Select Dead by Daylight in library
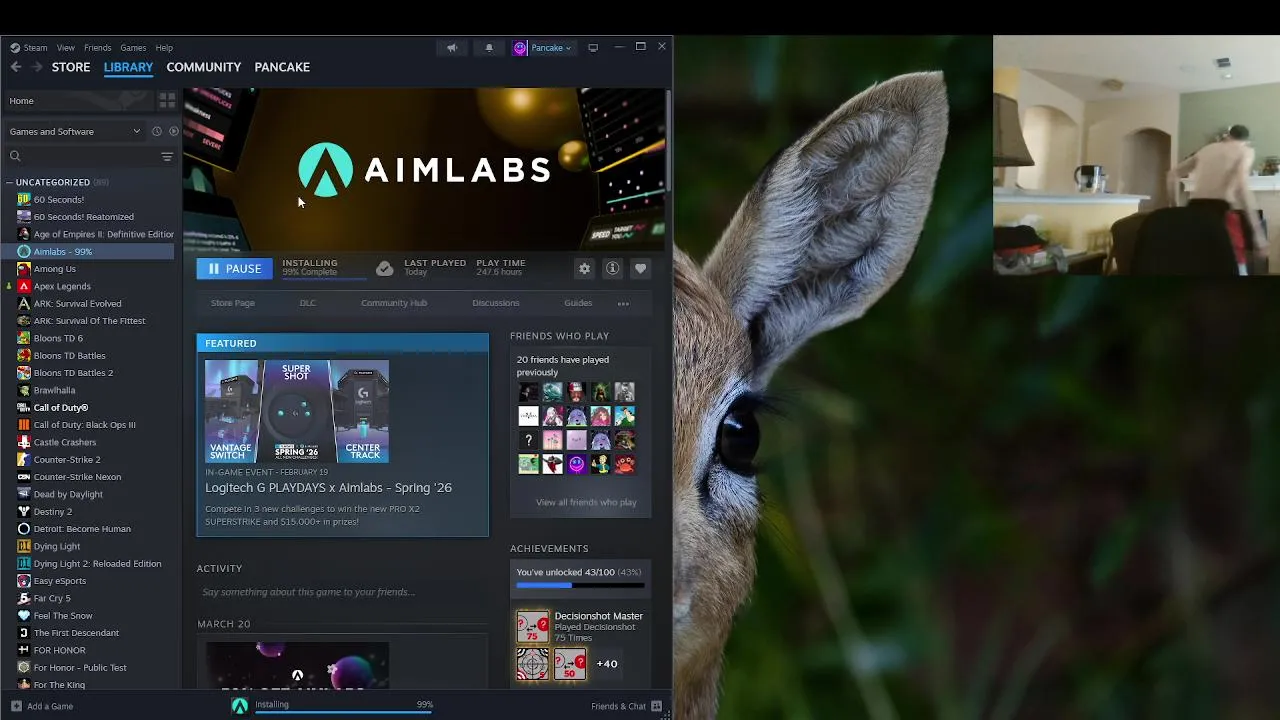1280x720 pixels. 68,494
